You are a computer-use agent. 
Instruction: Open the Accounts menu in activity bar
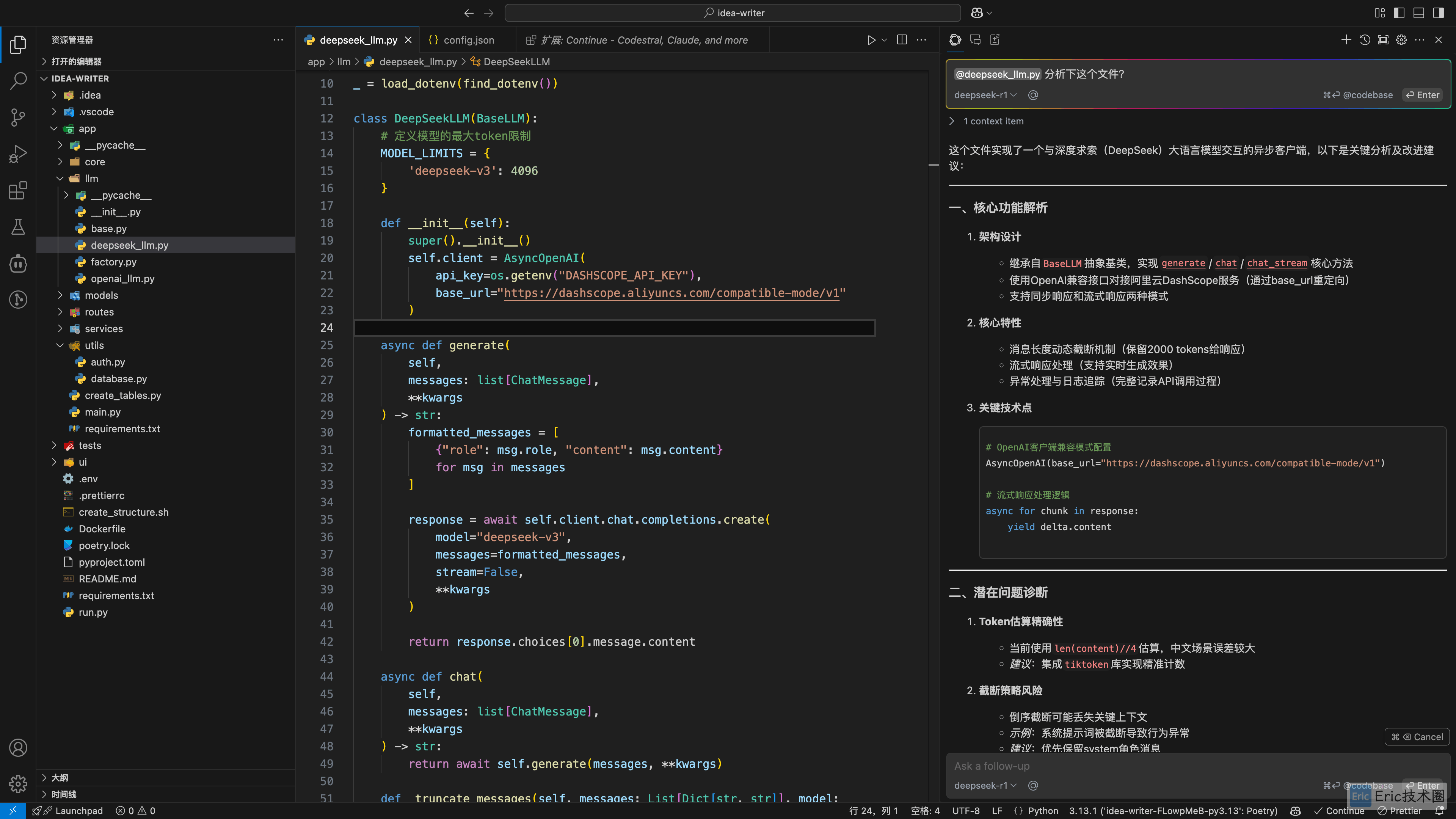[18, 748]
